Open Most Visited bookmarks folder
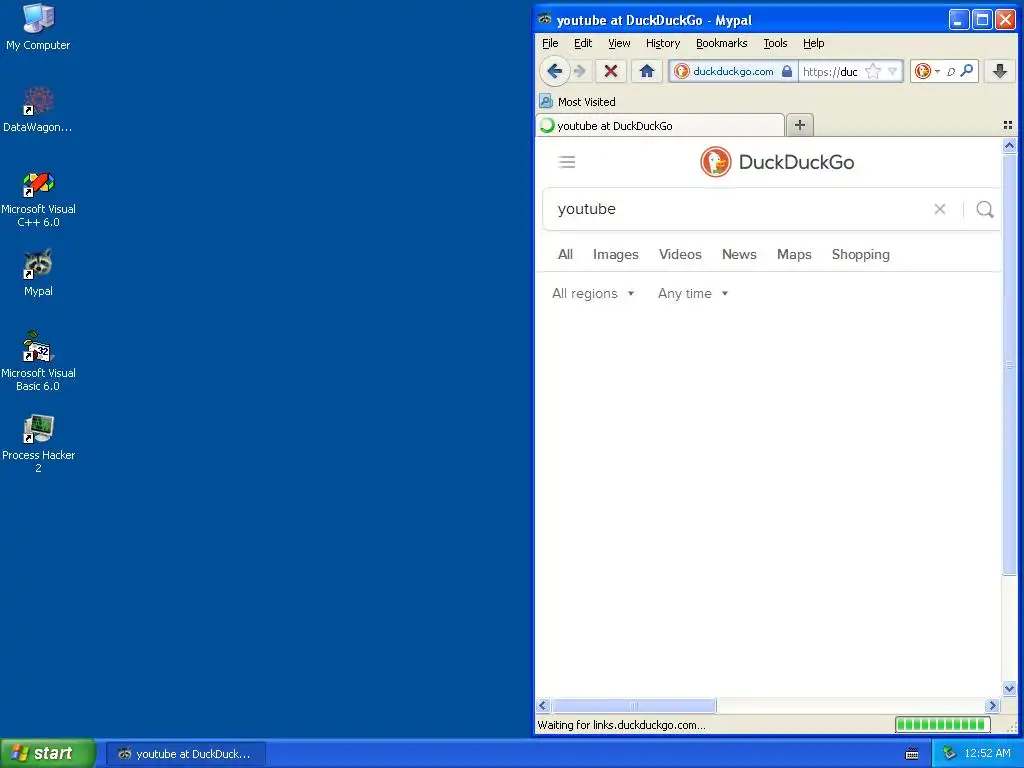 [x=577, y=101]
